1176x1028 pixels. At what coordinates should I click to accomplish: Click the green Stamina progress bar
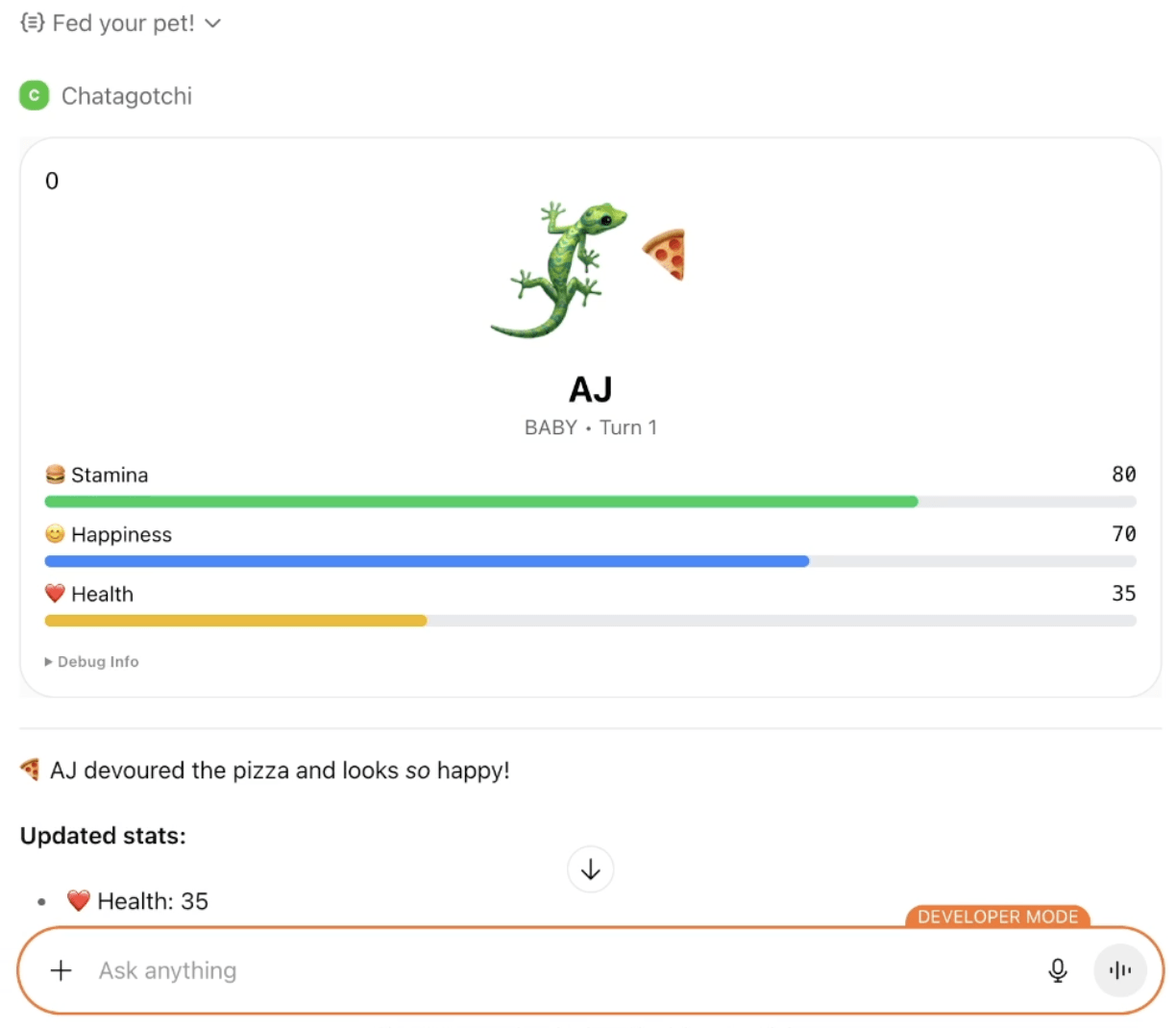tap(480, 502)
